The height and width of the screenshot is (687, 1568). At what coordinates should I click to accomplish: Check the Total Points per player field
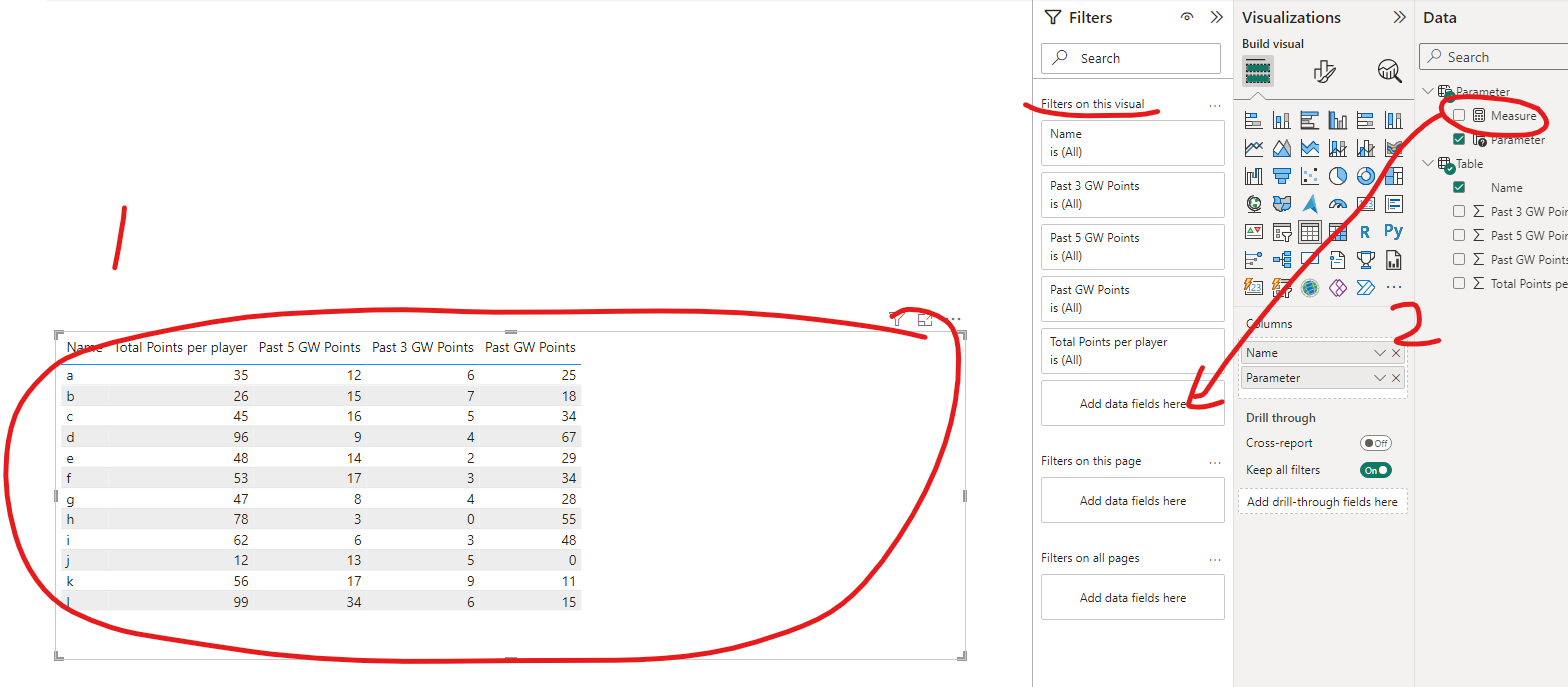click(1459, 283)
